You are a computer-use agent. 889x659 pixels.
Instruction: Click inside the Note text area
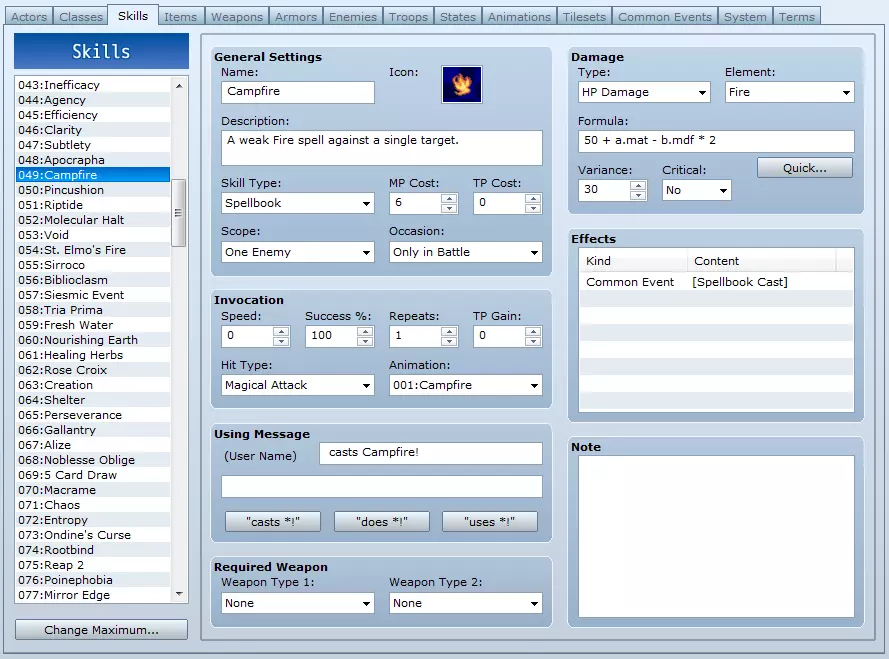[x=716, y=537]
